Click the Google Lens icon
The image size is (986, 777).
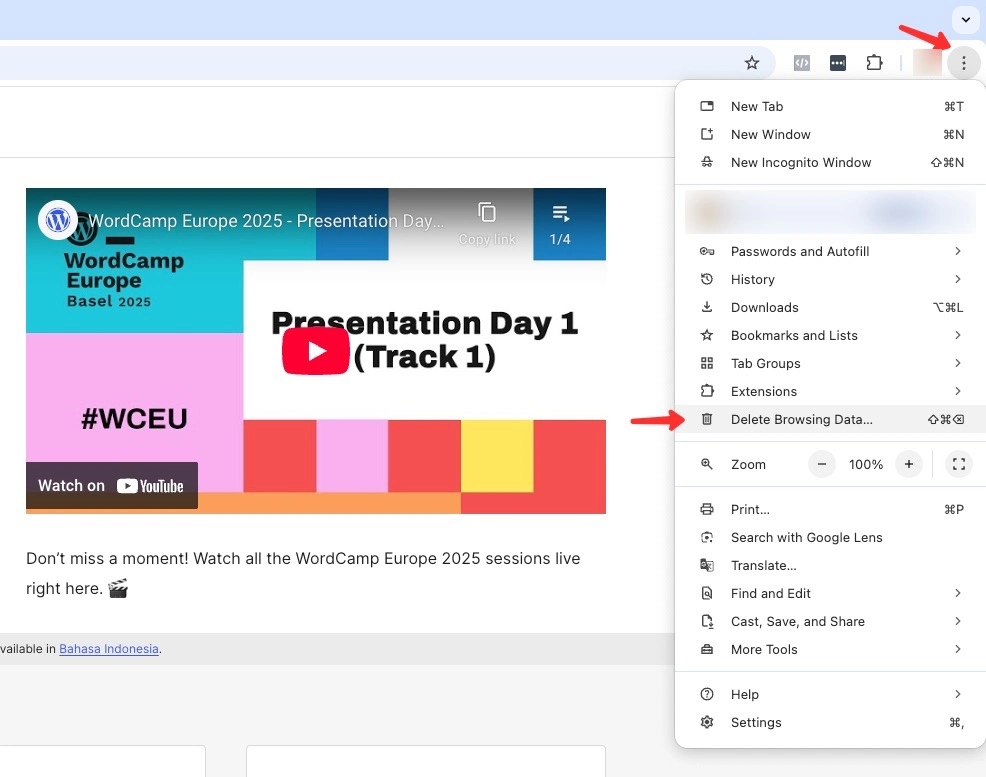click(x=707, y=537)
